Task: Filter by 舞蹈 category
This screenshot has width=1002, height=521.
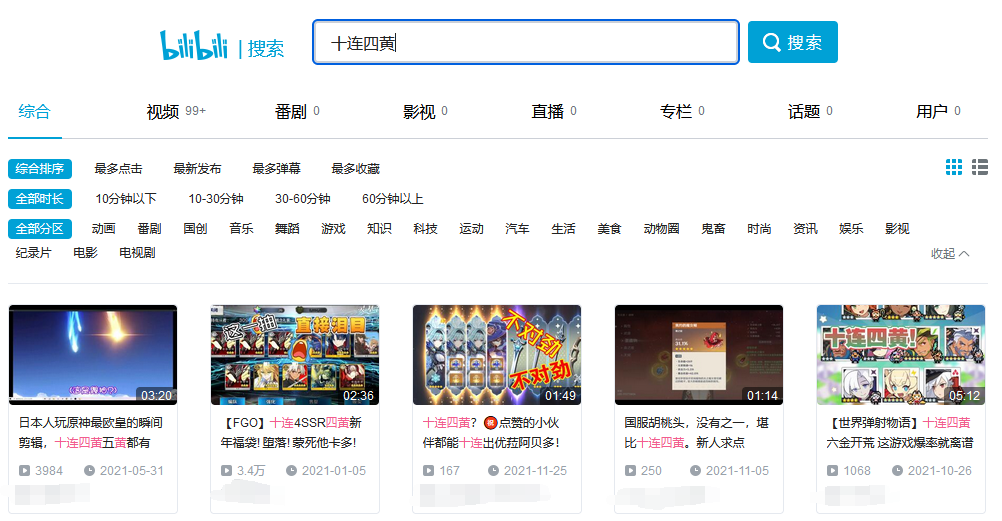Action: pos(288,229)
